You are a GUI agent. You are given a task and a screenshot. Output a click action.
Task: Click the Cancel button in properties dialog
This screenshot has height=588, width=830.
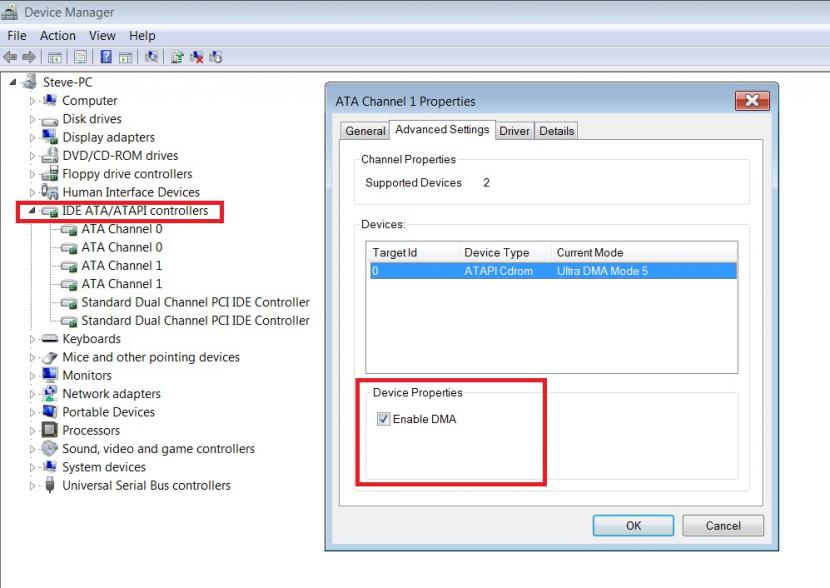[723, 526]
